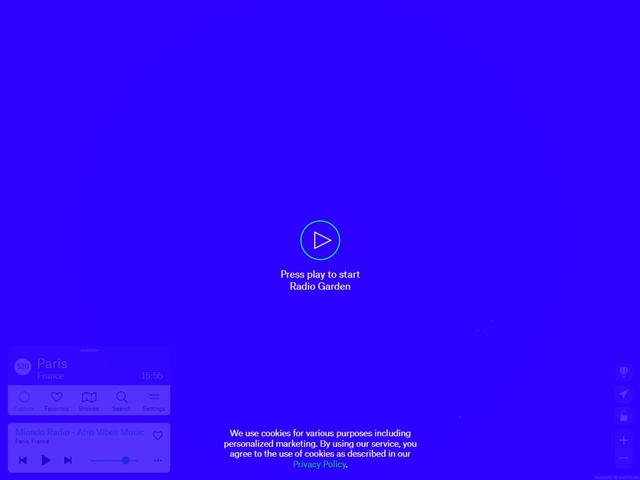Select the Miondo Radio - Afro Vibes Music title

80,432
